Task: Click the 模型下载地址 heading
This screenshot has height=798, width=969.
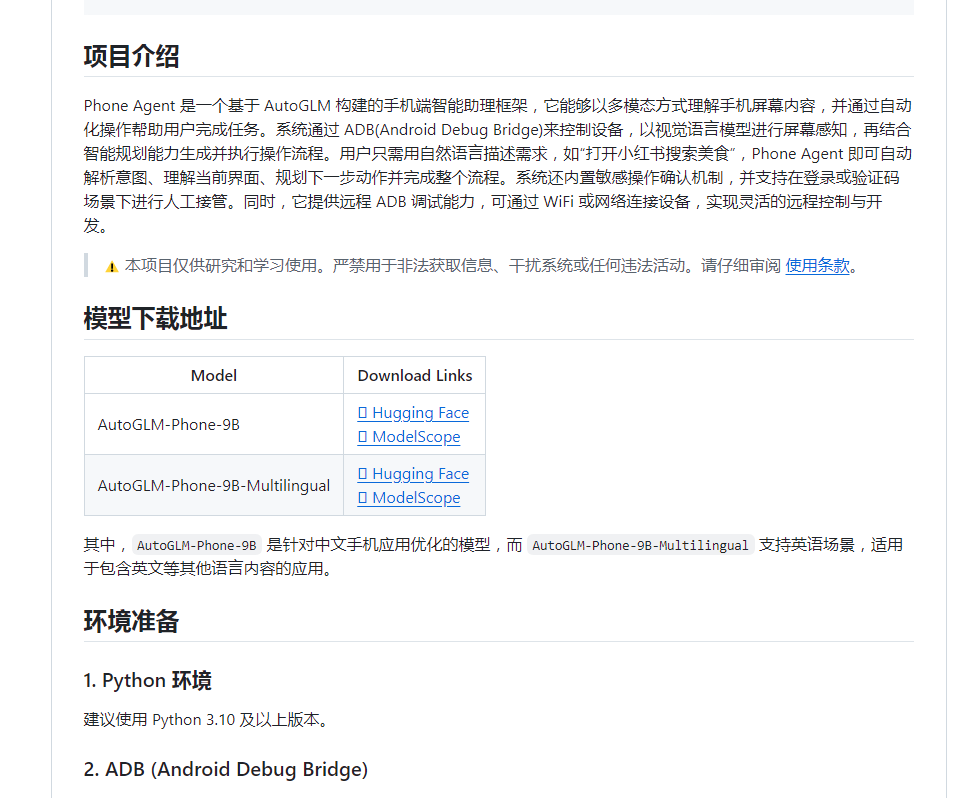Action: pos(155,319)
